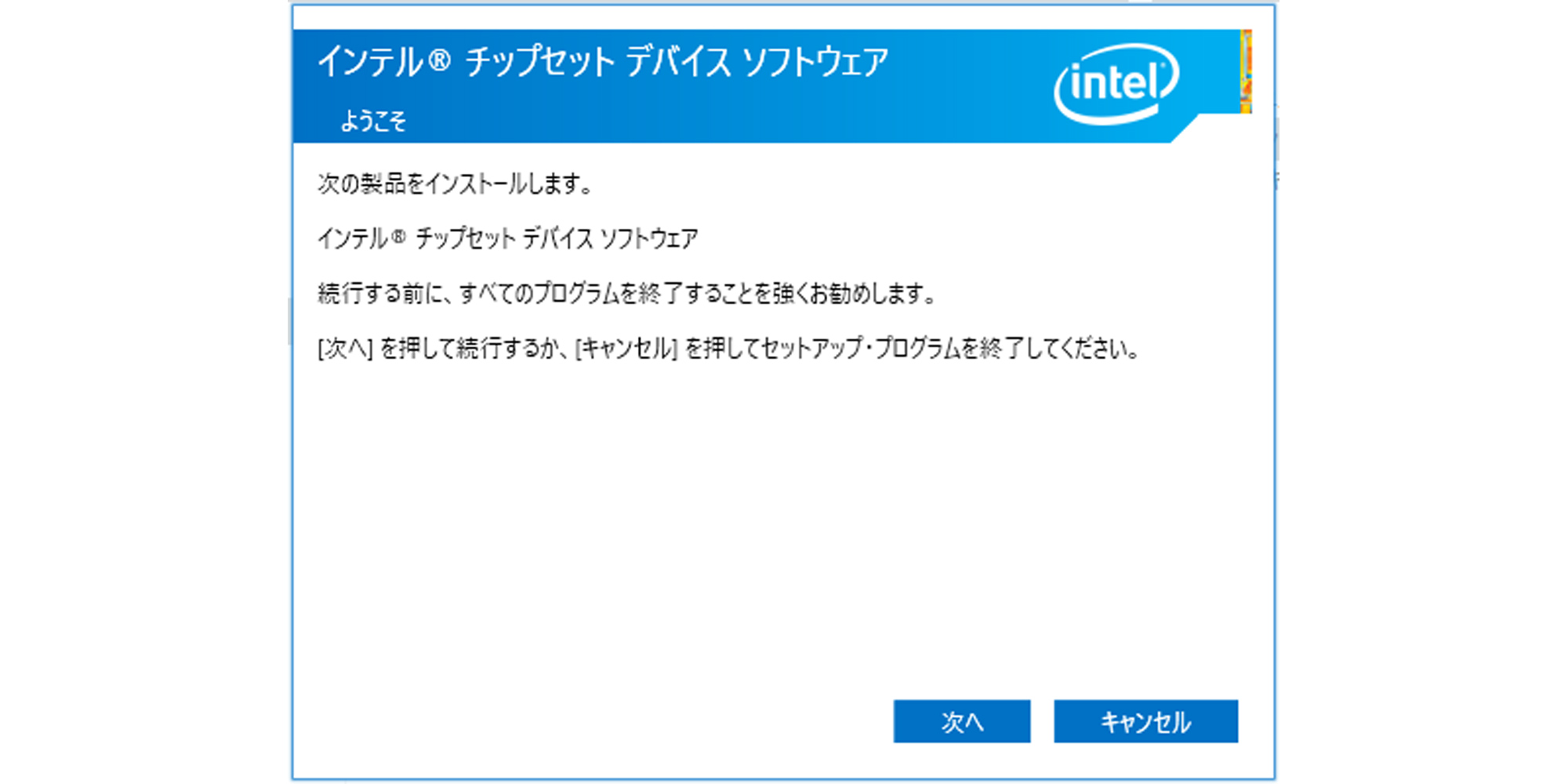Image resolution: width=1568 pixels, height=784 pixels.
Task: Click the line 次の製品をインストールします。
Action: coord(455,184)
